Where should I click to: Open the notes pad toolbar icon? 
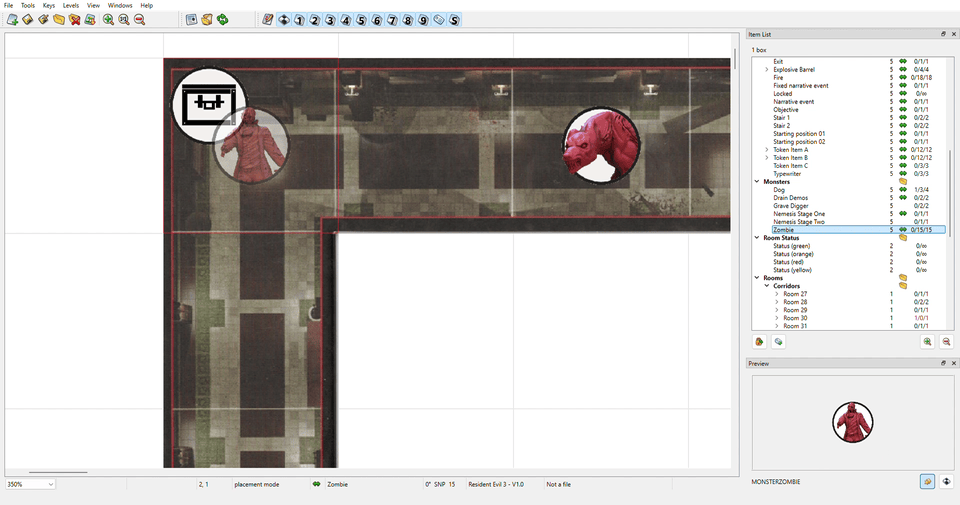coord(268,20)
